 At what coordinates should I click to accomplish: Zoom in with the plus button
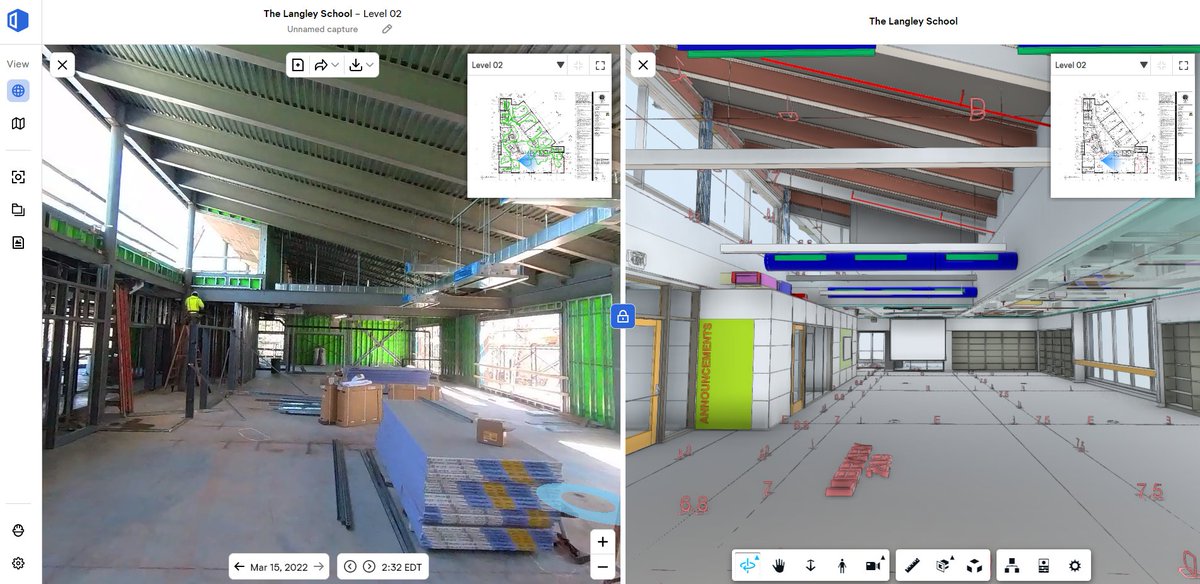point(602,541)
